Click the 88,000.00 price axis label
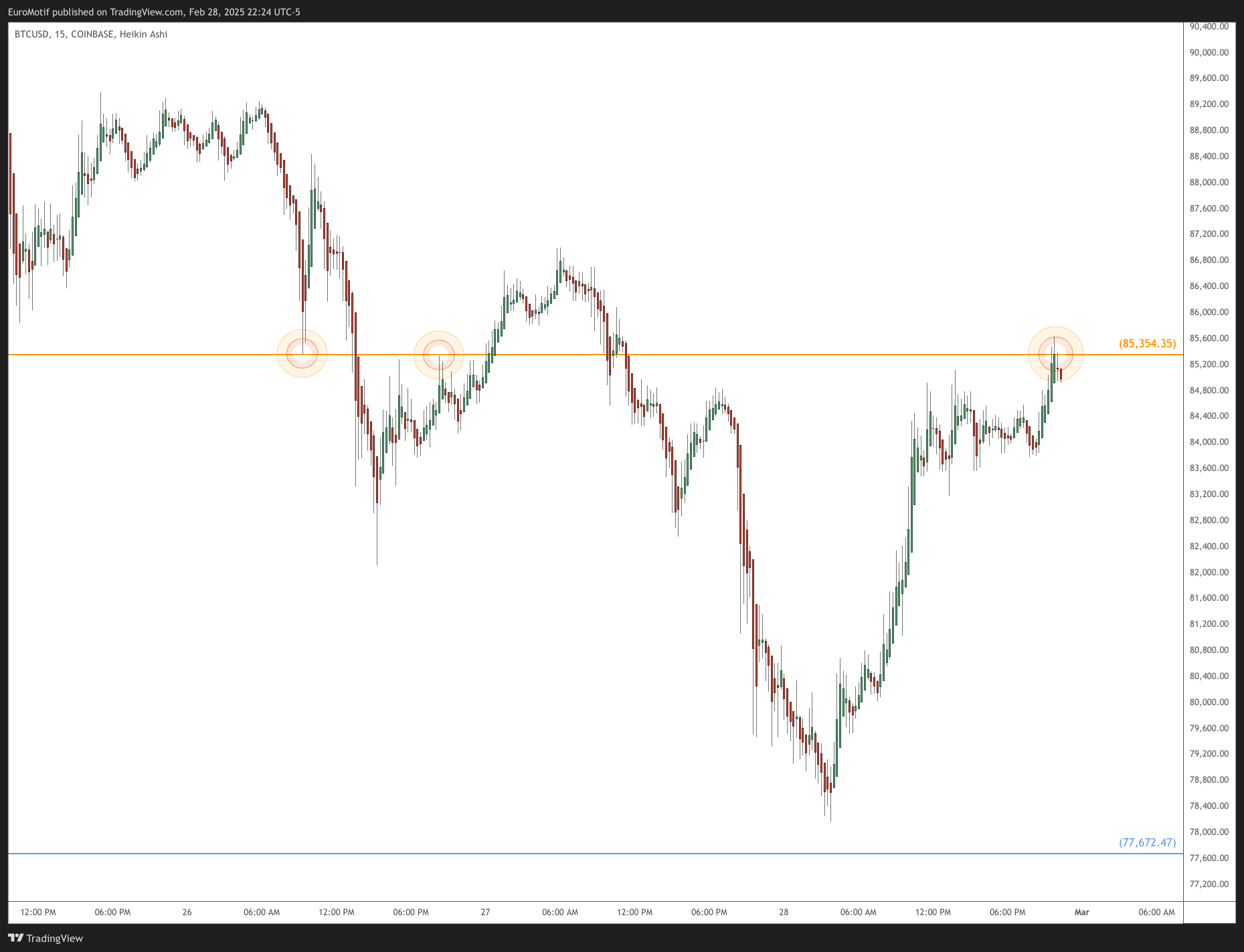Image resolution: width=1244 pixels, height=952 pixels. pos(1209,182)
